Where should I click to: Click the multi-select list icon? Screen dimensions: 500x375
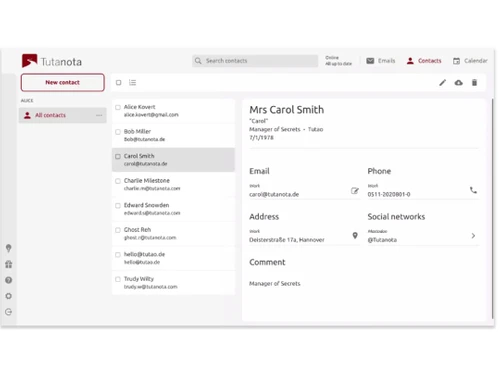pos(133,82)
